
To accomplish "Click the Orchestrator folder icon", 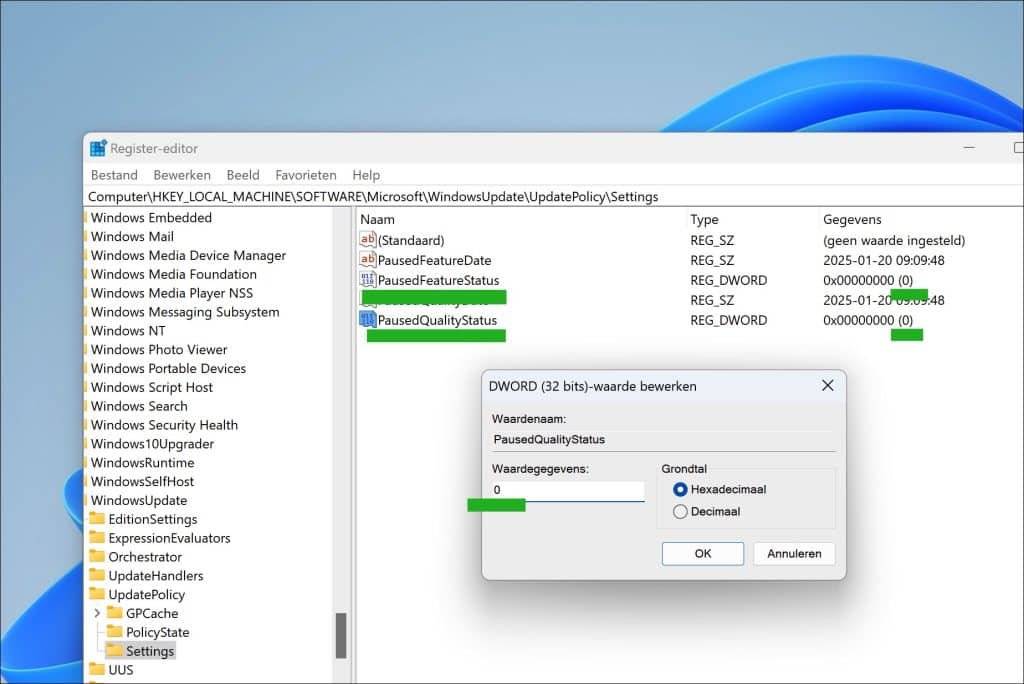I will (97, 557).
